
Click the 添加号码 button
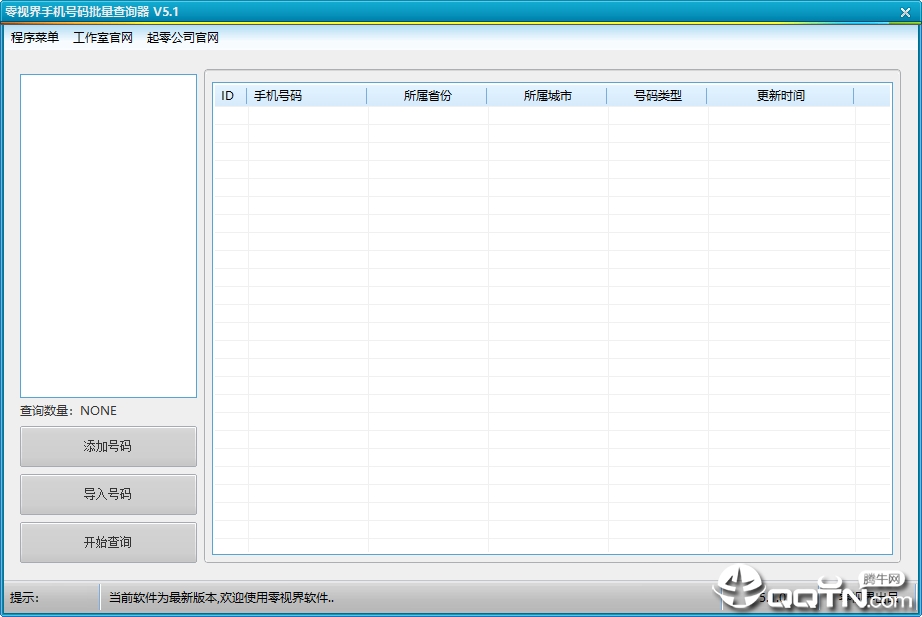coord(108,446)
